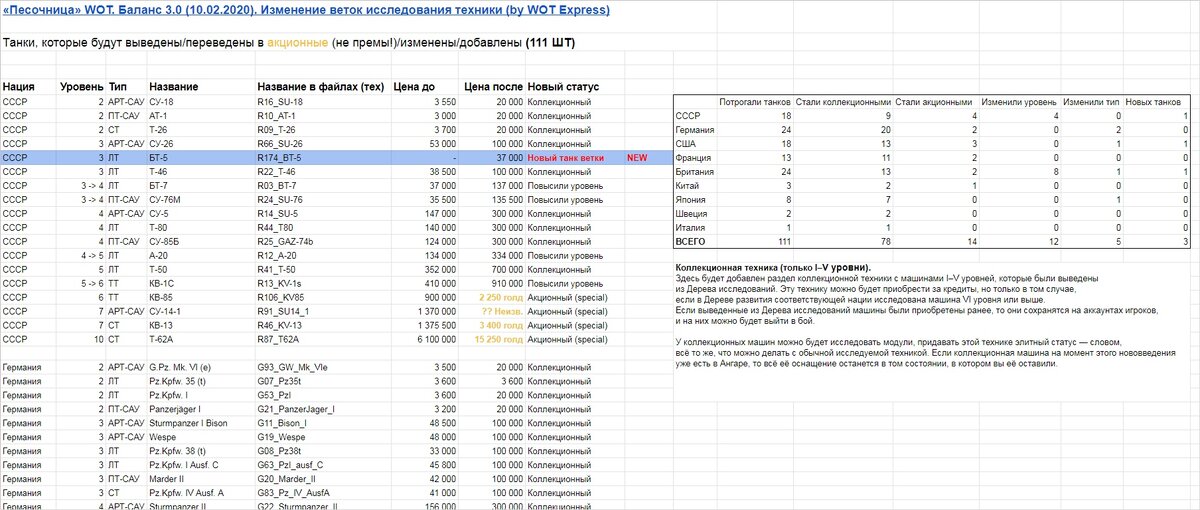1200x510 pixels.
Task: Click the ВСЕГО row label in summary table
Action: 691,242
